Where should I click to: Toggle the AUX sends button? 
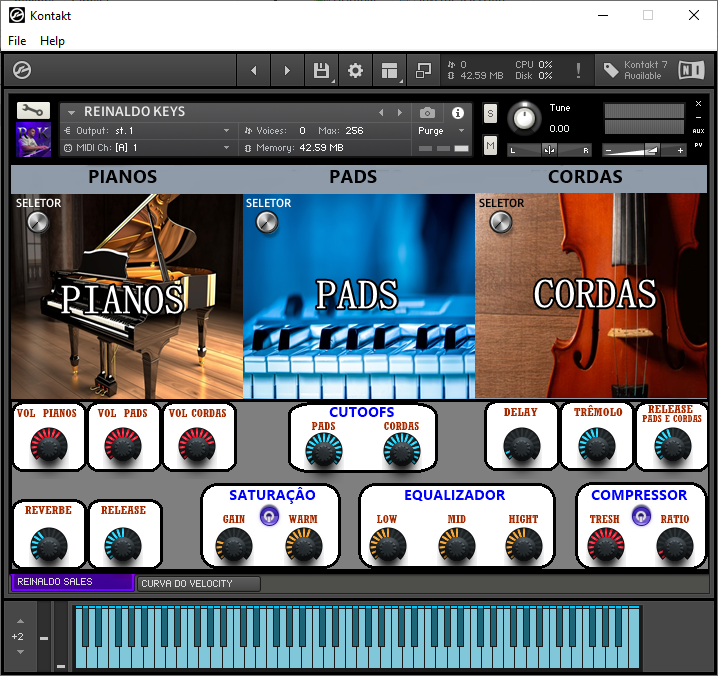(698, 131)
